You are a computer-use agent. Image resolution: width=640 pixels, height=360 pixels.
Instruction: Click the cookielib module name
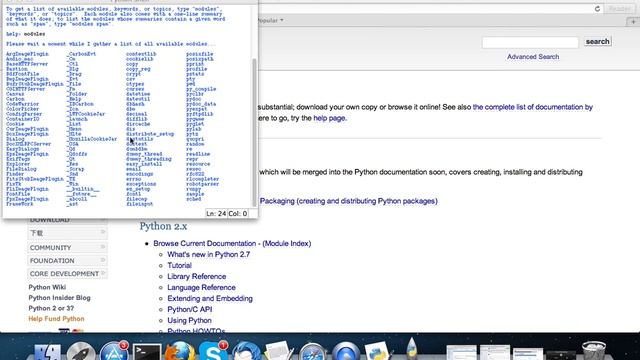[x=139, y=59]
